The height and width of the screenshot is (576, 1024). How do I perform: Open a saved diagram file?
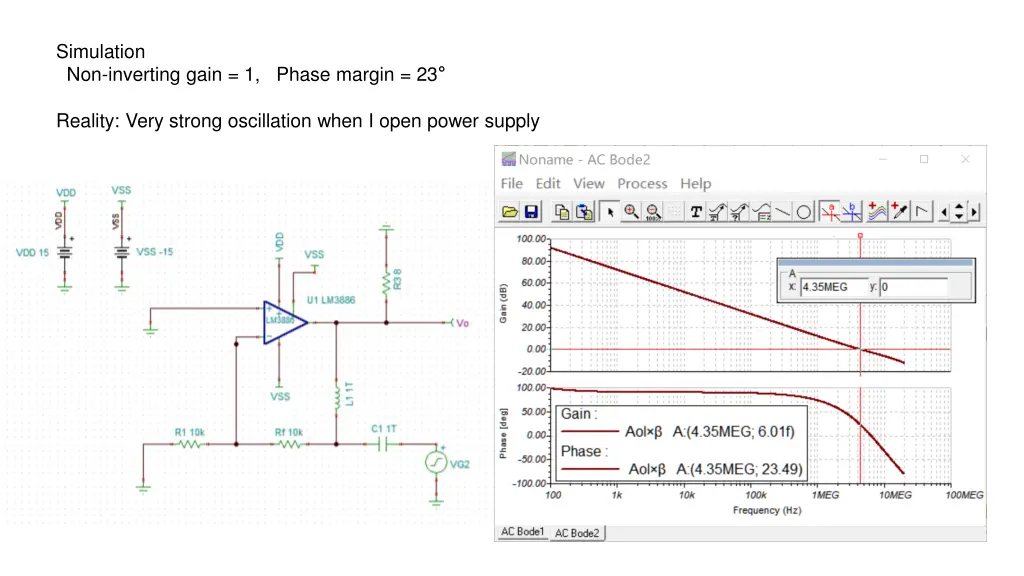click(x=512, y=211)
